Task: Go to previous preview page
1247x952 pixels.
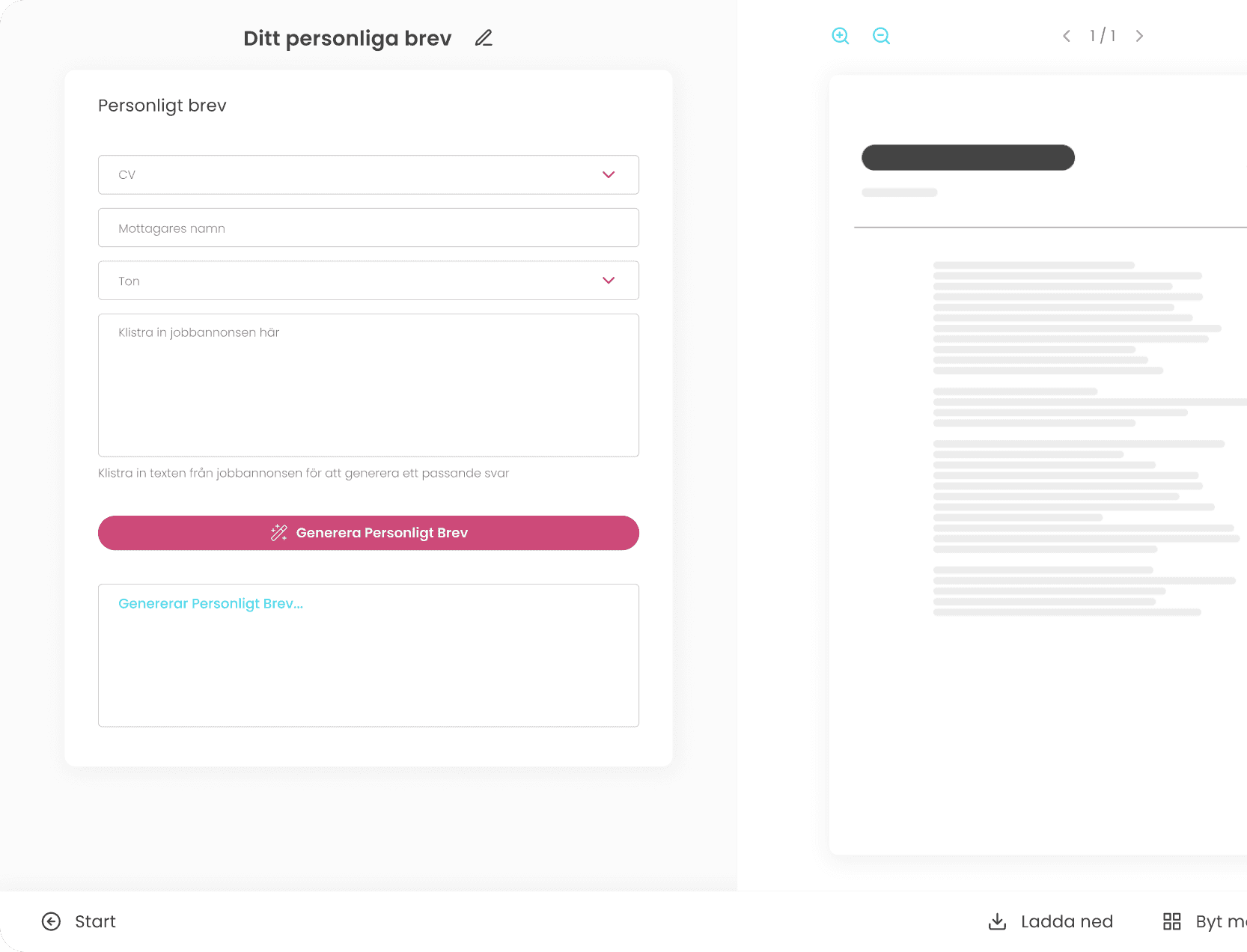Action: tap(1067, 36)
